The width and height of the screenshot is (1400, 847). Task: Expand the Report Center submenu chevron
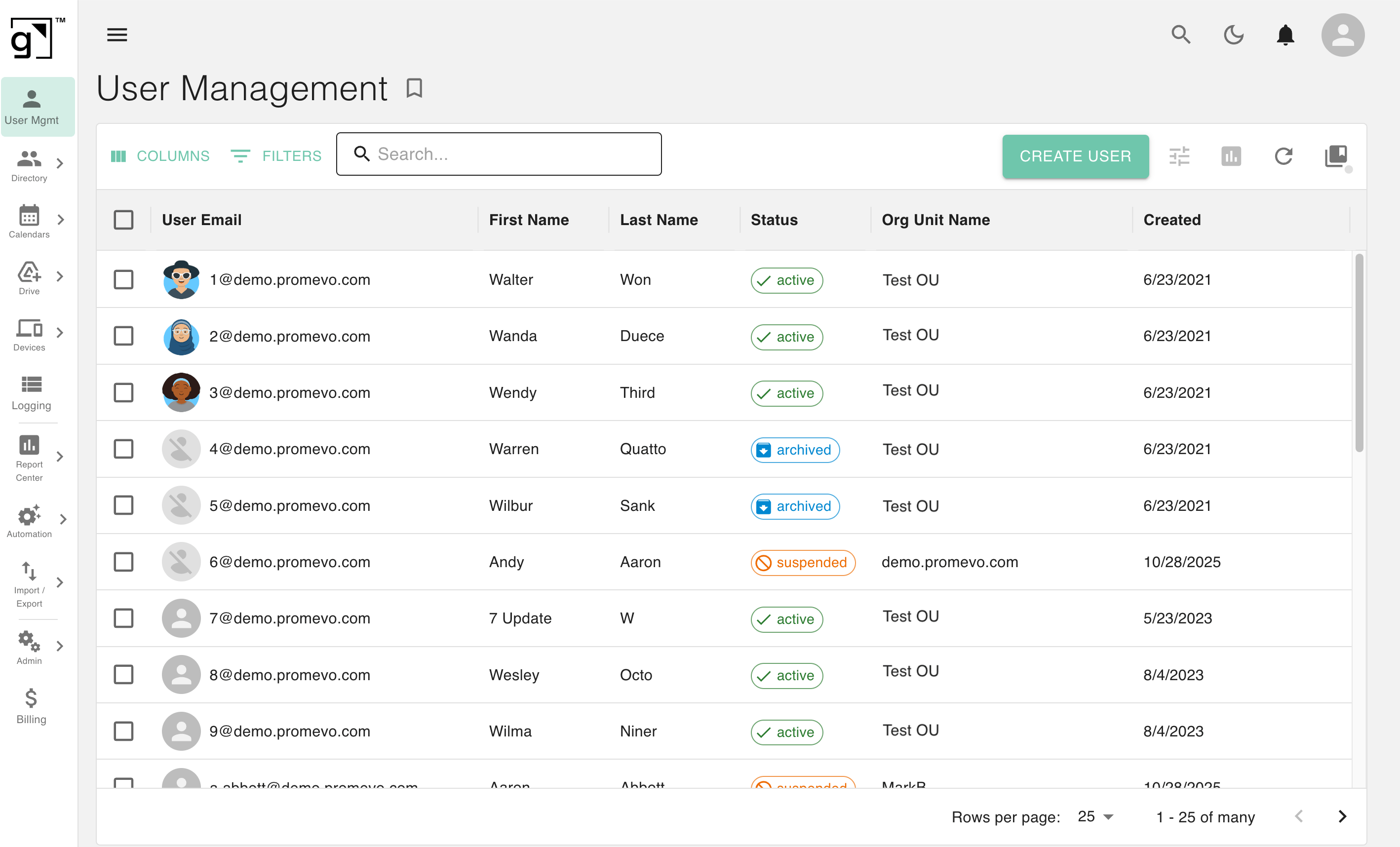point(60,457)
